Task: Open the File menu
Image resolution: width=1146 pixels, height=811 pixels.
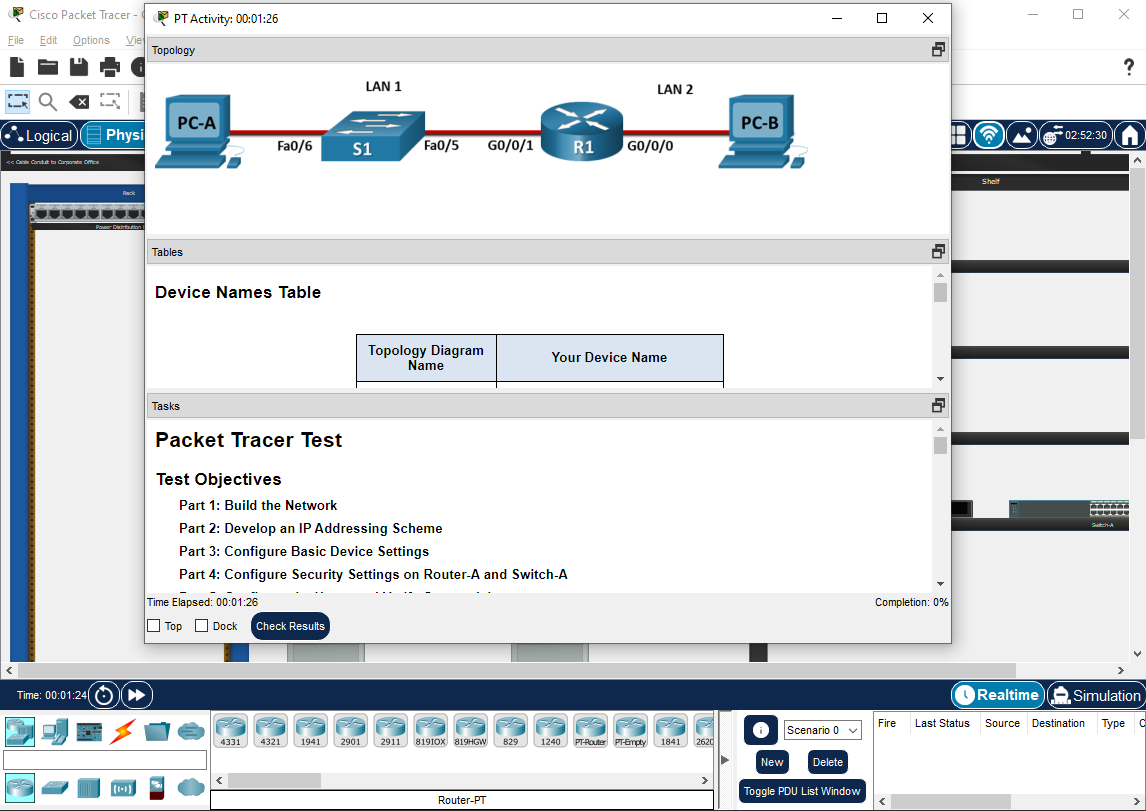Action: coord(15,40)
